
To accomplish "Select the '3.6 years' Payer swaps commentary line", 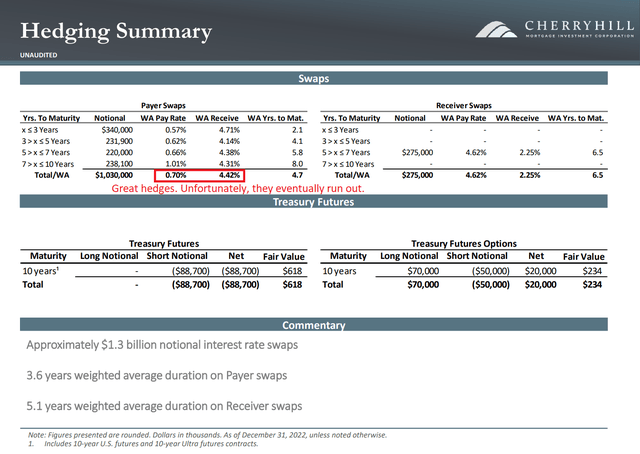I will (157, 376).
